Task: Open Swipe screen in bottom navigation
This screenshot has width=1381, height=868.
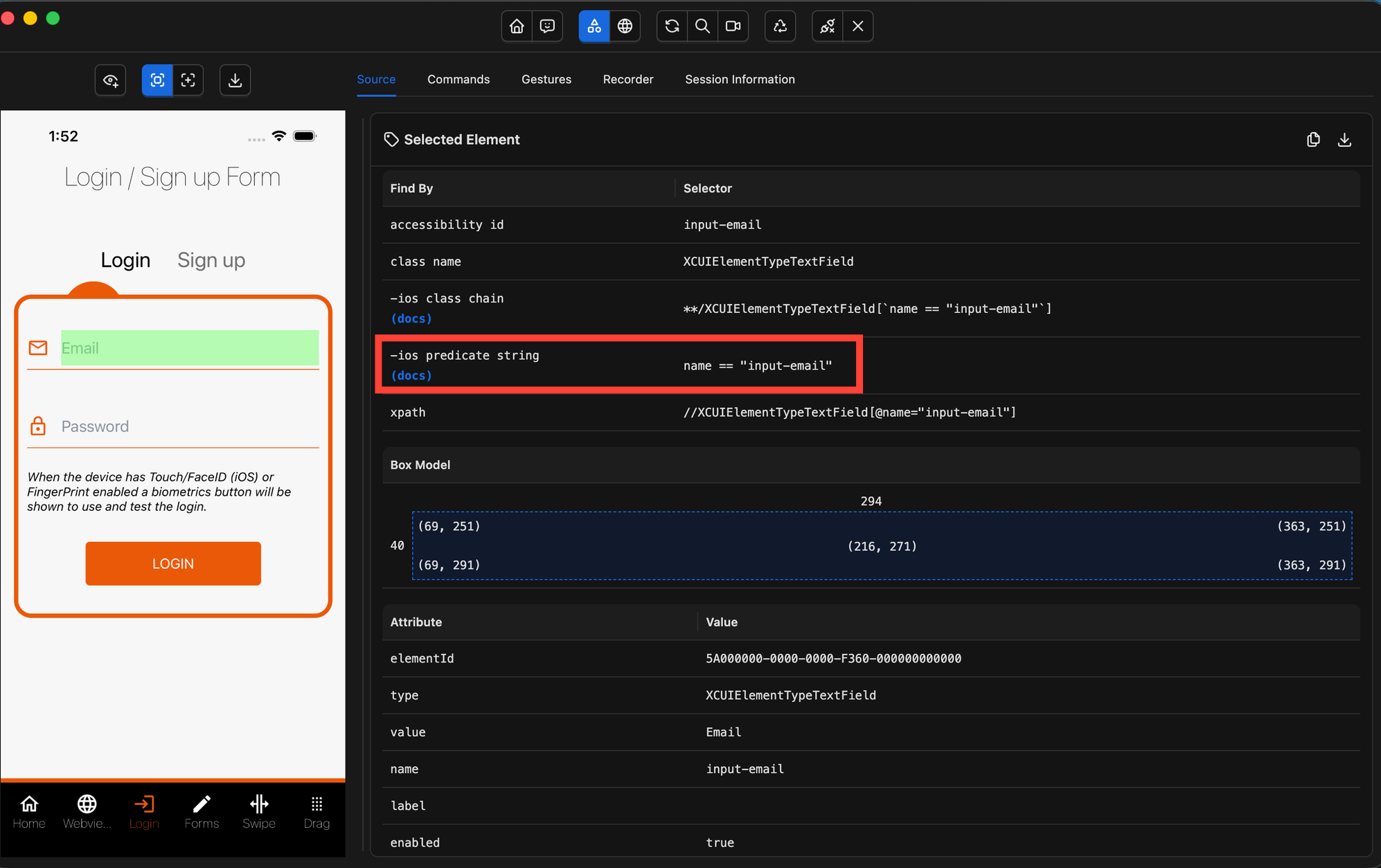Action: (259, 811)
